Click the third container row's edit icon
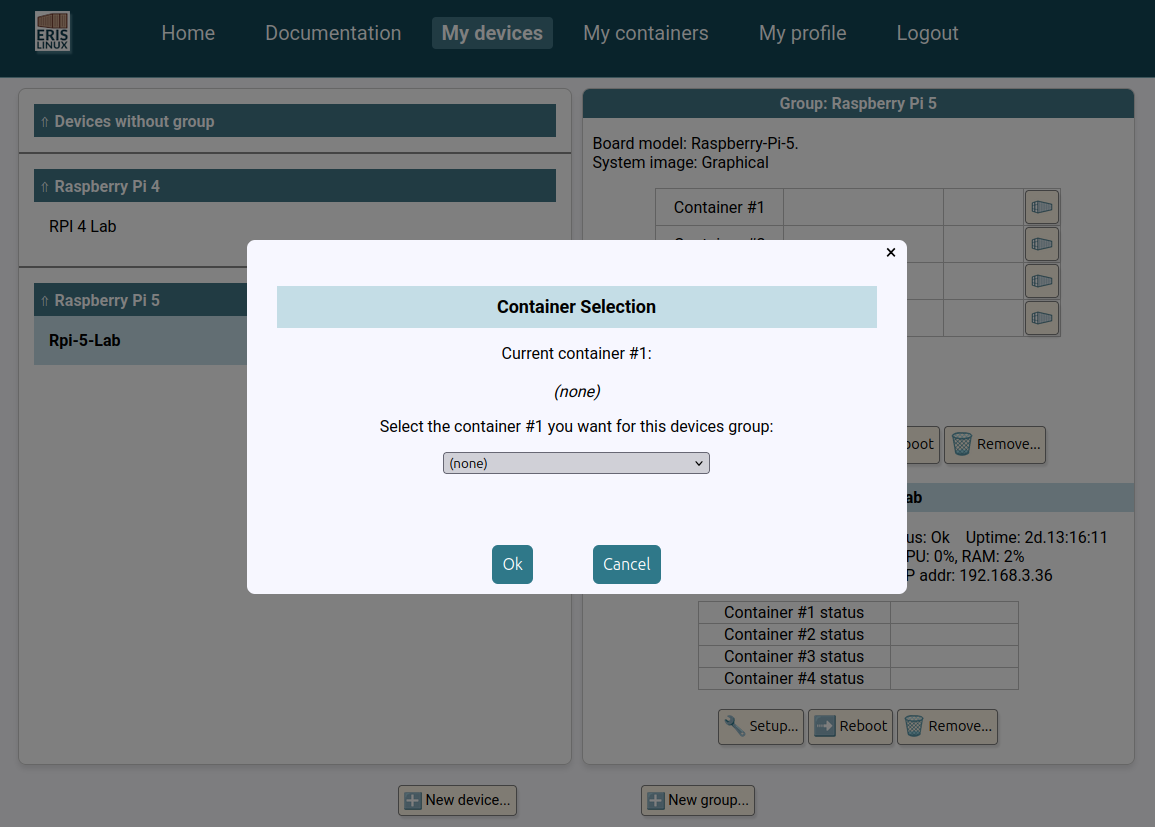Image resolution: width=1155 pixels, height=827 pixels. 1042,281
